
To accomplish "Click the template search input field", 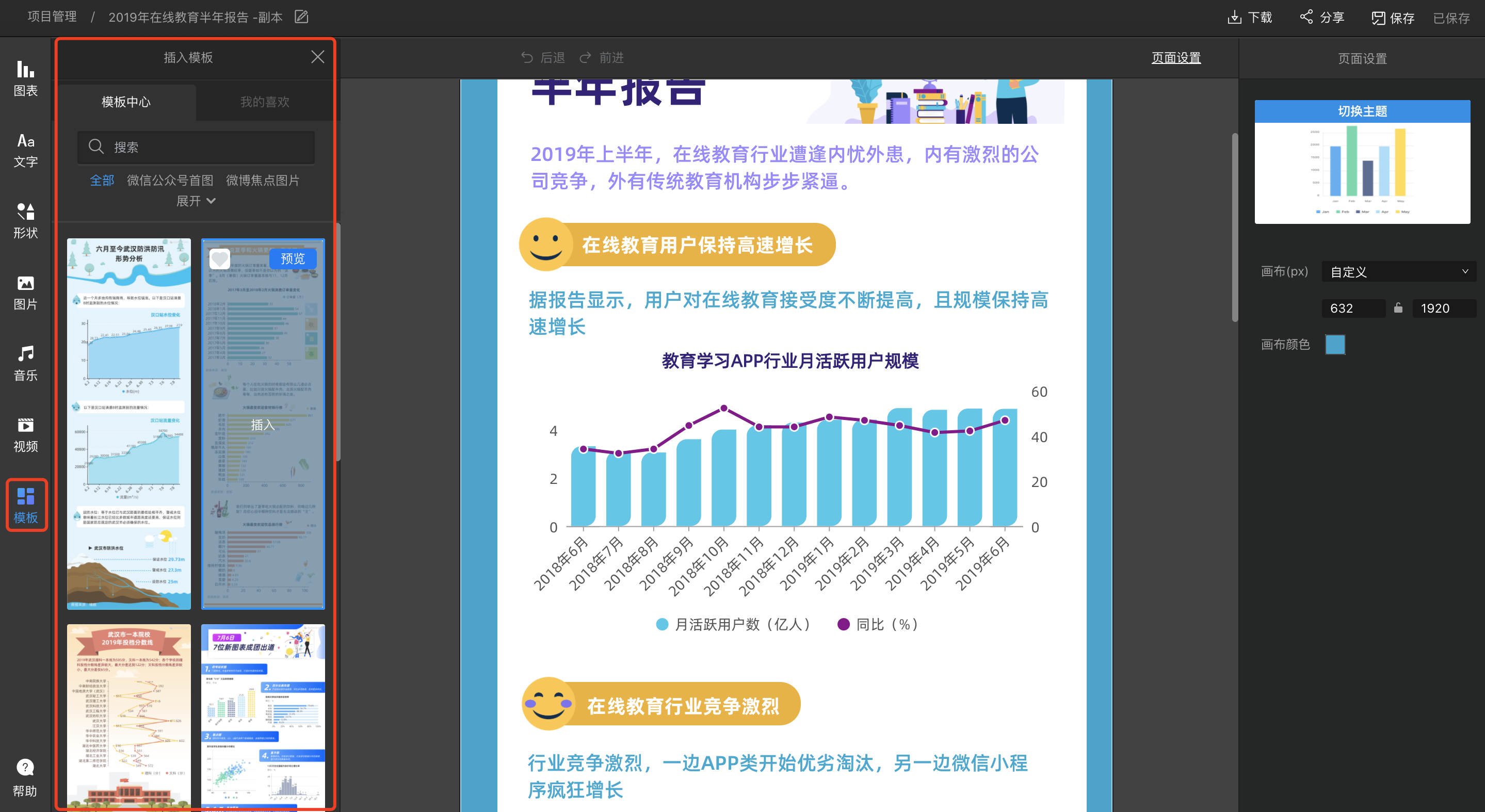I will (x=196, y=147).
